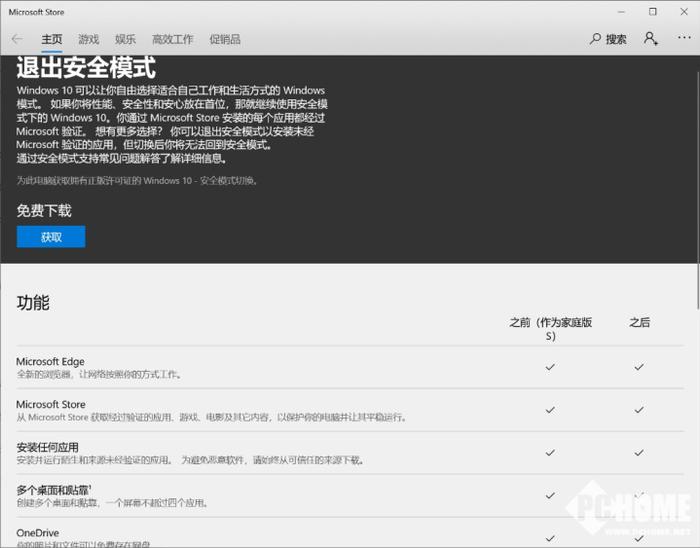Image resolution: width=700 pixels, height=548 pixels.
Task: Click the blue 获取 button
Action: (51, 237)
